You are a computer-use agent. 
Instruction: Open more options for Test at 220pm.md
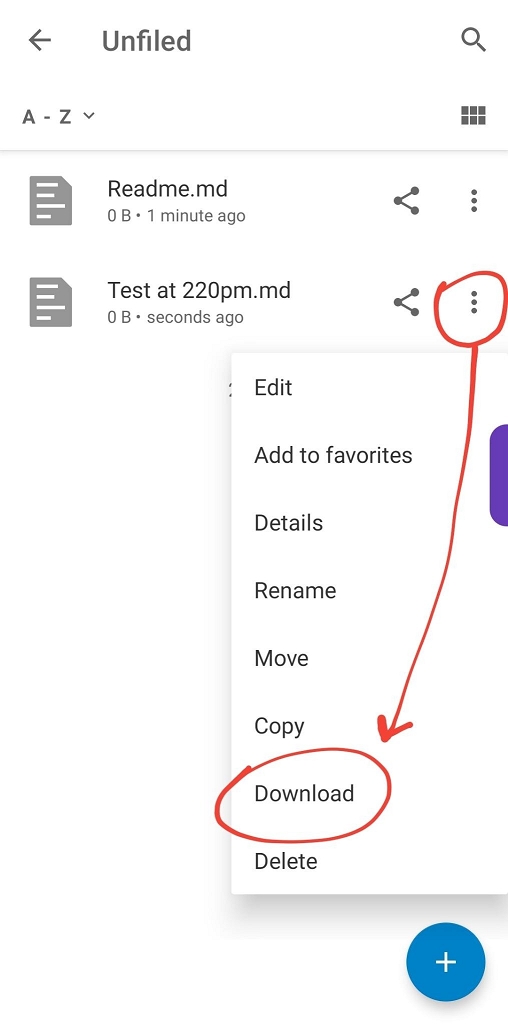click(474, 302)
